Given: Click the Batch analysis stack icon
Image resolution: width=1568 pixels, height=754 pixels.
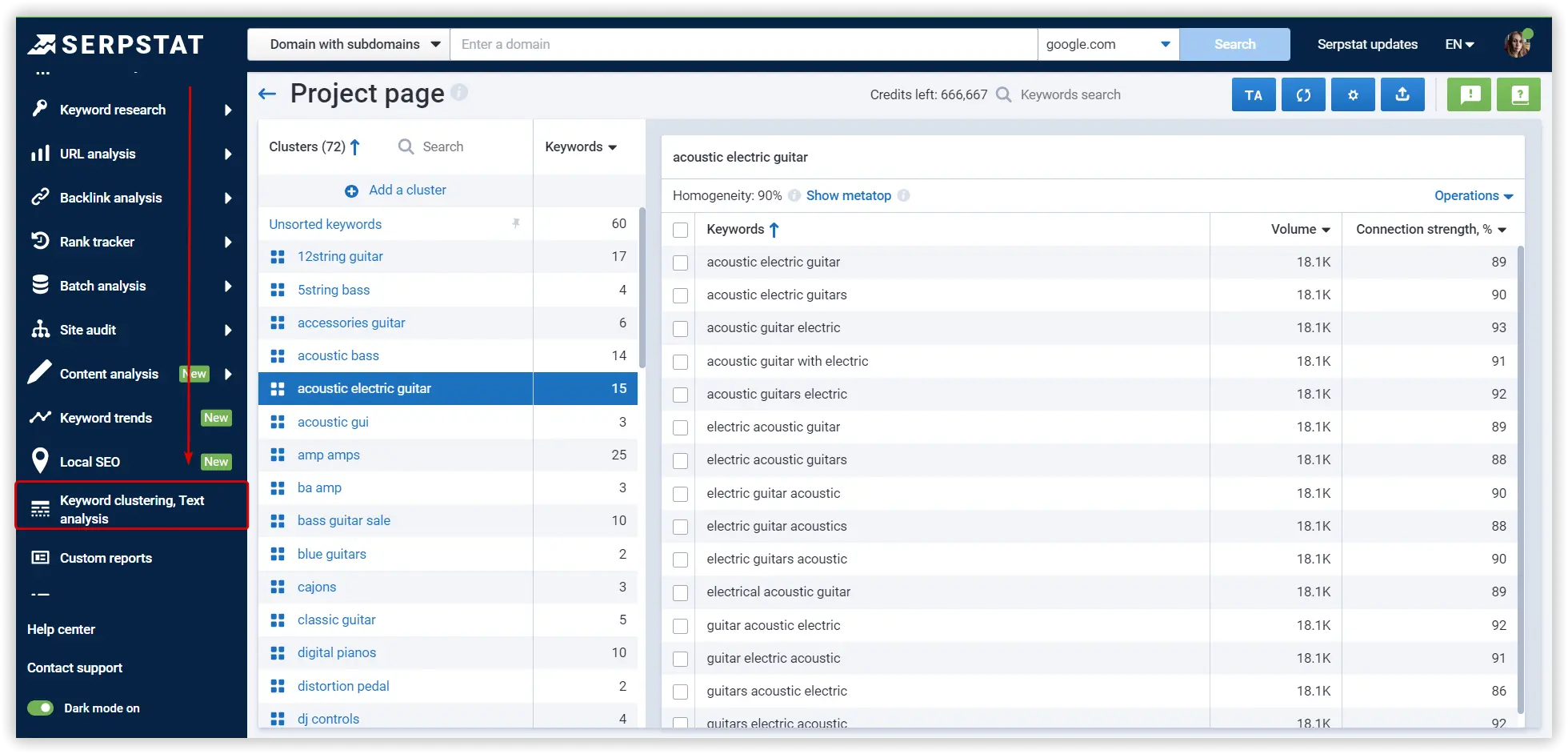Looking at the screenshot, I should coord(40,285).
